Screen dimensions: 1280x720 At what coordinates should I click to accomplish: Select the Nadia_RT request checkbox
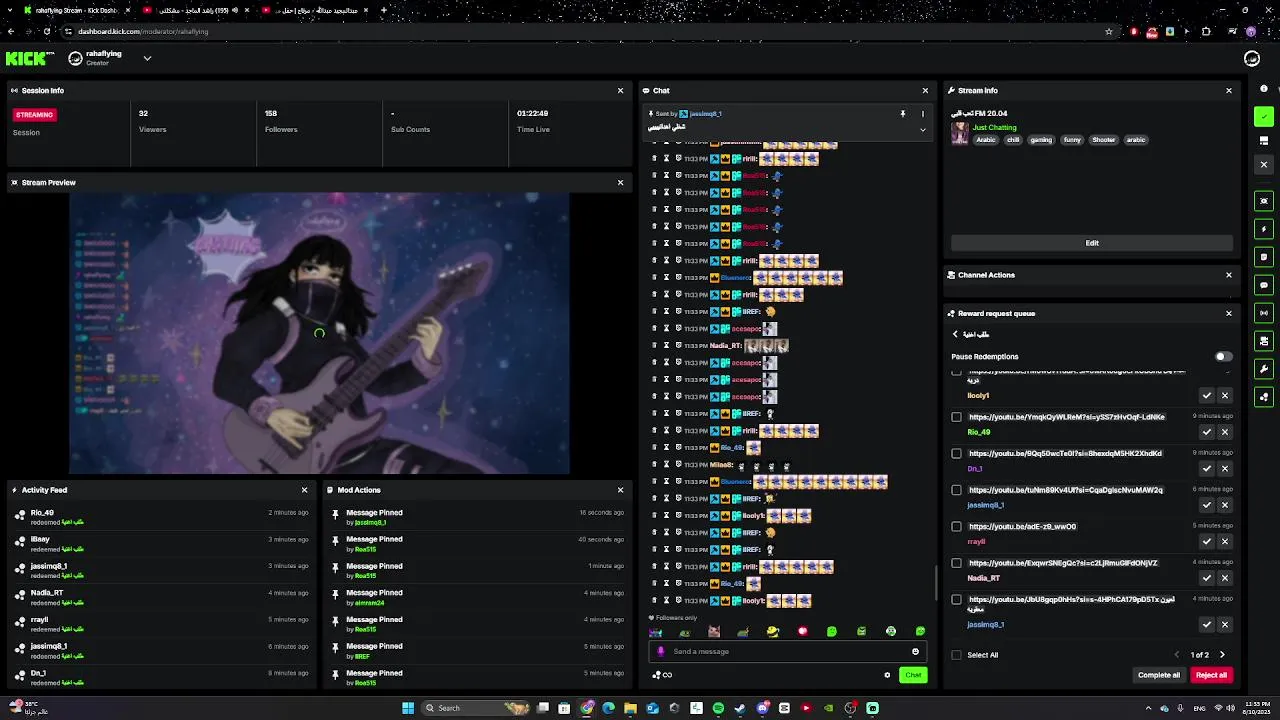coord(957,563)
